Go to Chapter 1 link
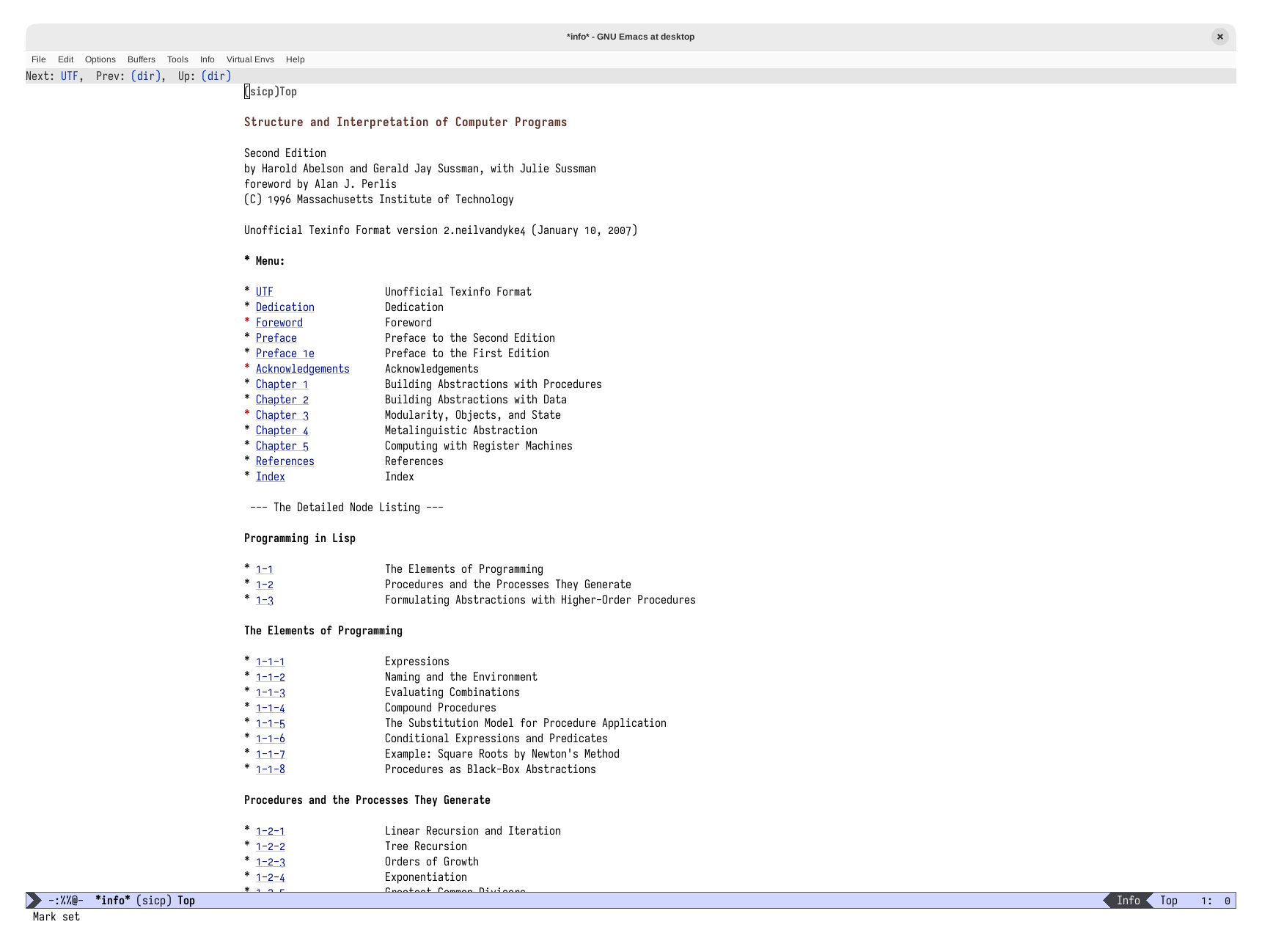 [282, 384]
